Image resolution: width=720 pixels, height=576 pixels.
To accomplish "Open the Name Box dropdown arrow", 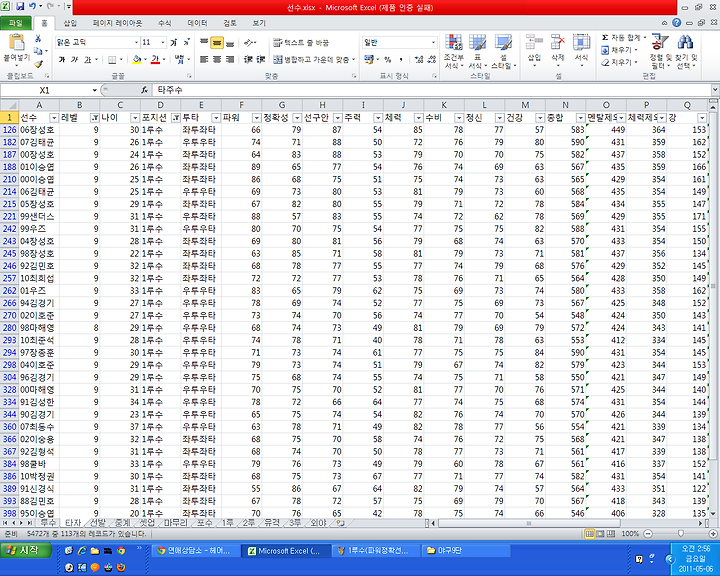I will (95, 90).
